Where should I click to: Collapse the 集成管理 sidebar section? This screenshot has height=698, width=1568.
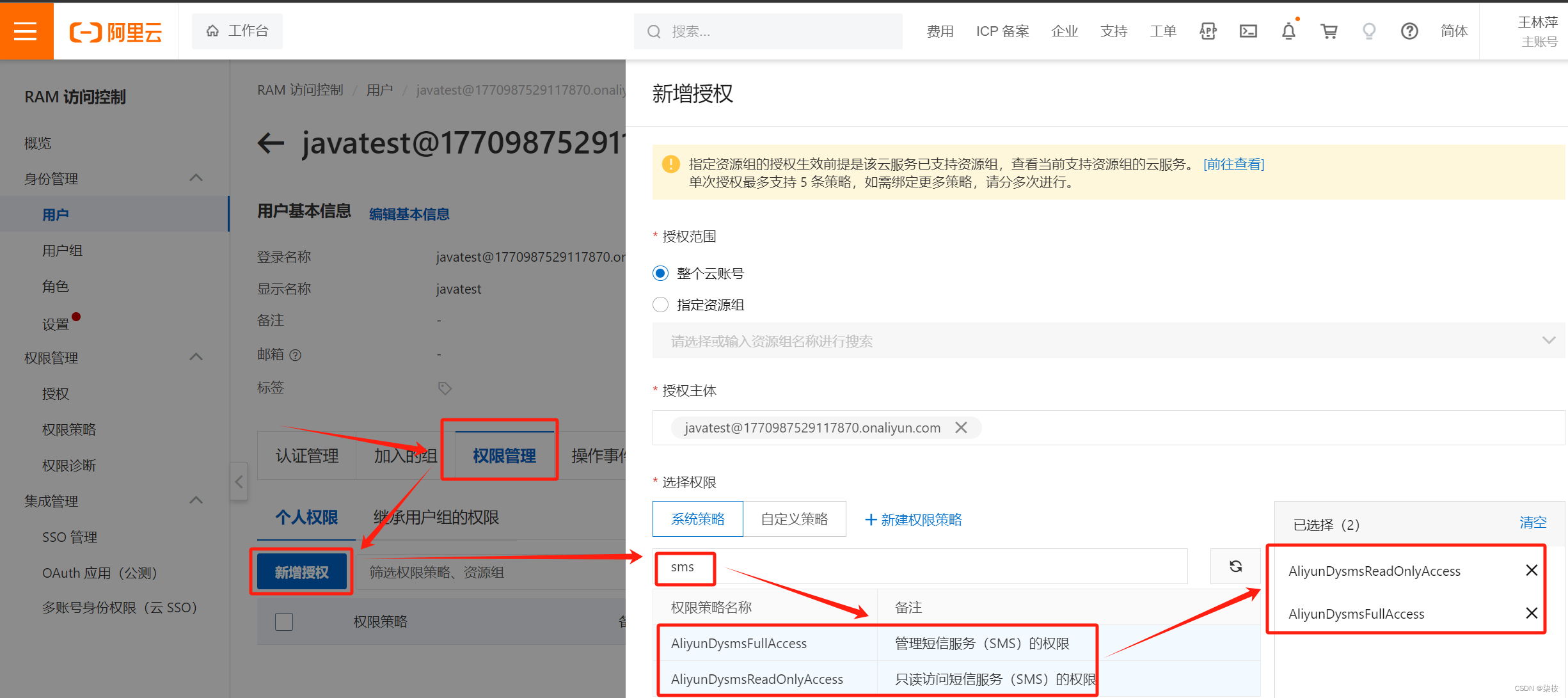(196, 500)
